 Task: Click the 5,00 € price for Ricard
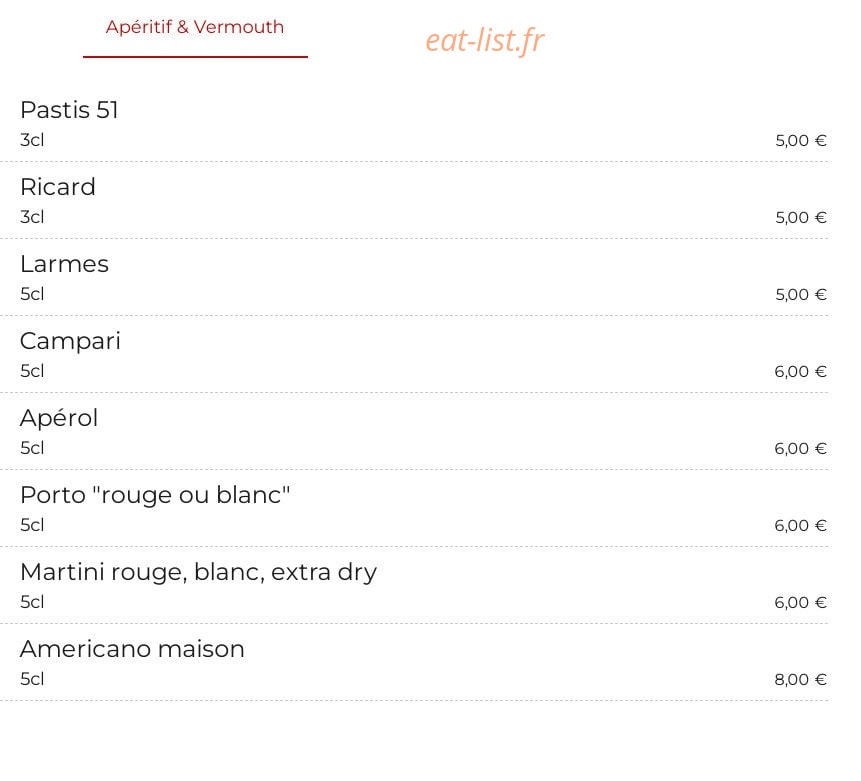(x=801, y=218)
